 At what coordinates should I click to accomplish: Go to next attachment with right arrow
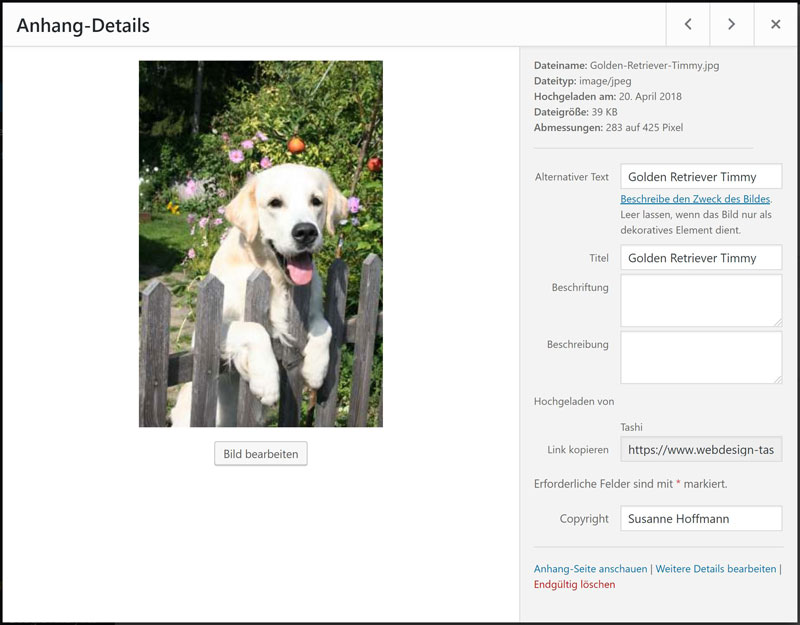coord(732,24)
